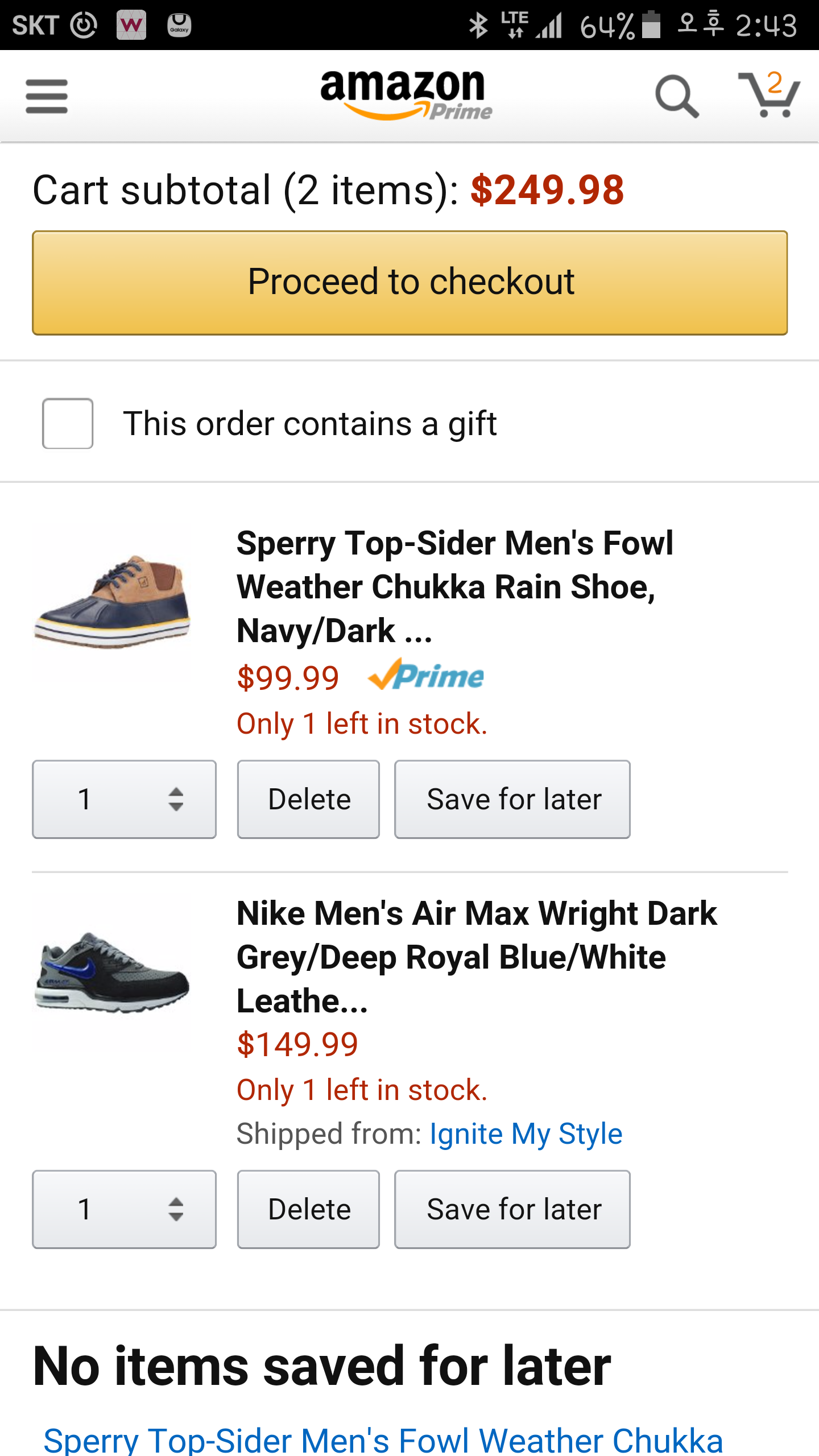Open quantity dropdown for Sperry shoe
Screen dimensions: 819x1456
pyautogui.click(x=125, y=799)
